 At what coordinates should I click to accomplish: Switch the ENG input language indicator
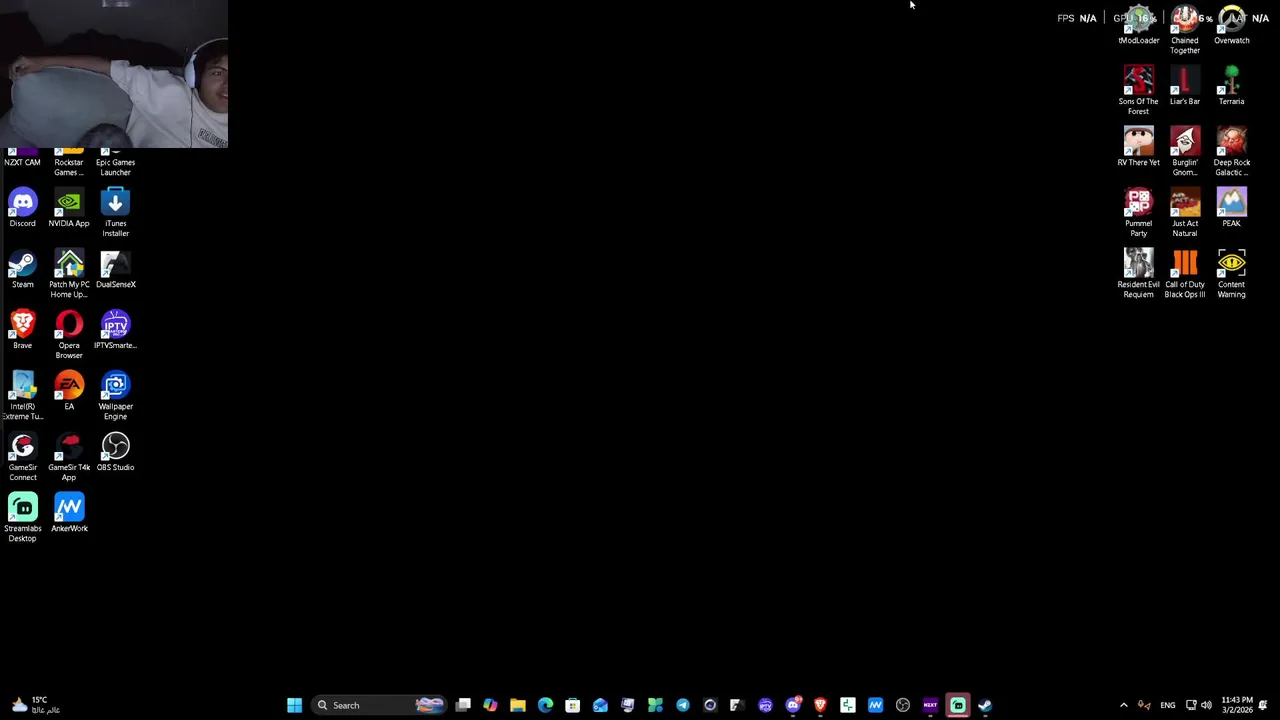[x=1167, y=705]
